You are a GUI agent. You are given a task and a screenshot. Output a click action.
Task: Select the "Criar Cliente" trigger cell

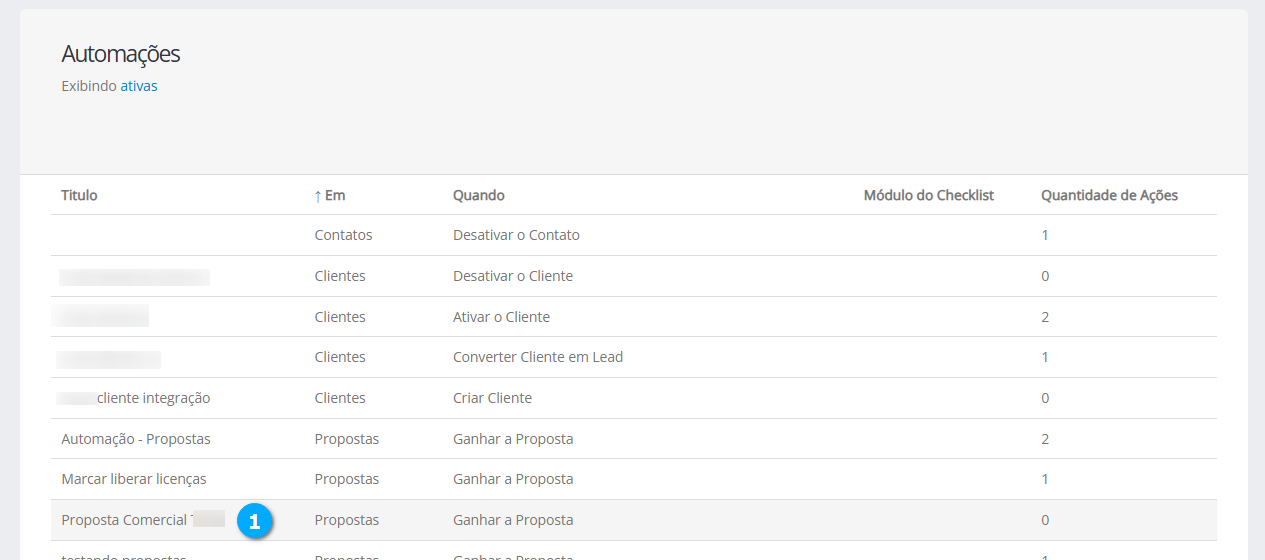pos(492,398)
